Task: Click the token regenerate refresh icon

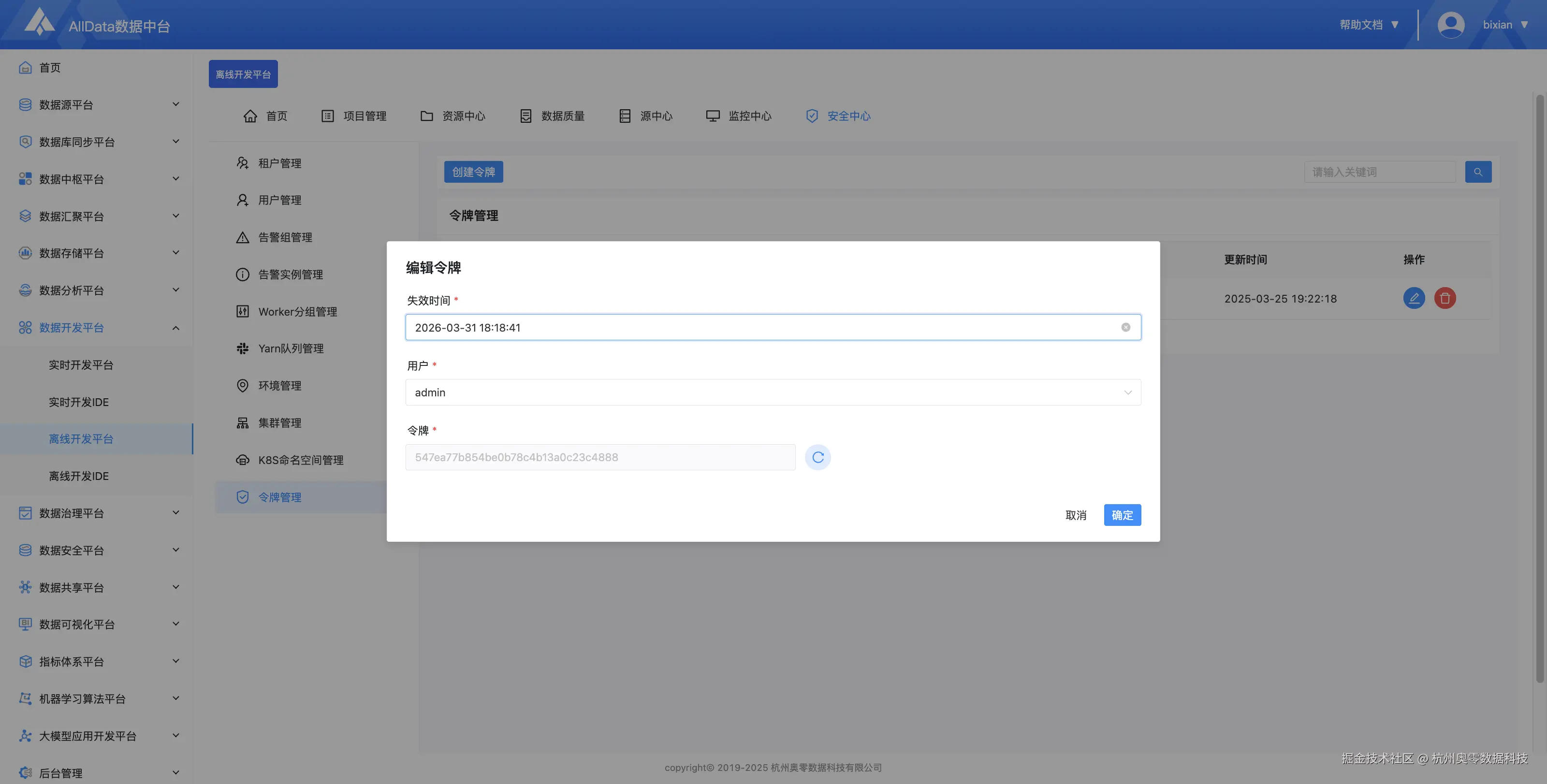Action: coord(817,457)
